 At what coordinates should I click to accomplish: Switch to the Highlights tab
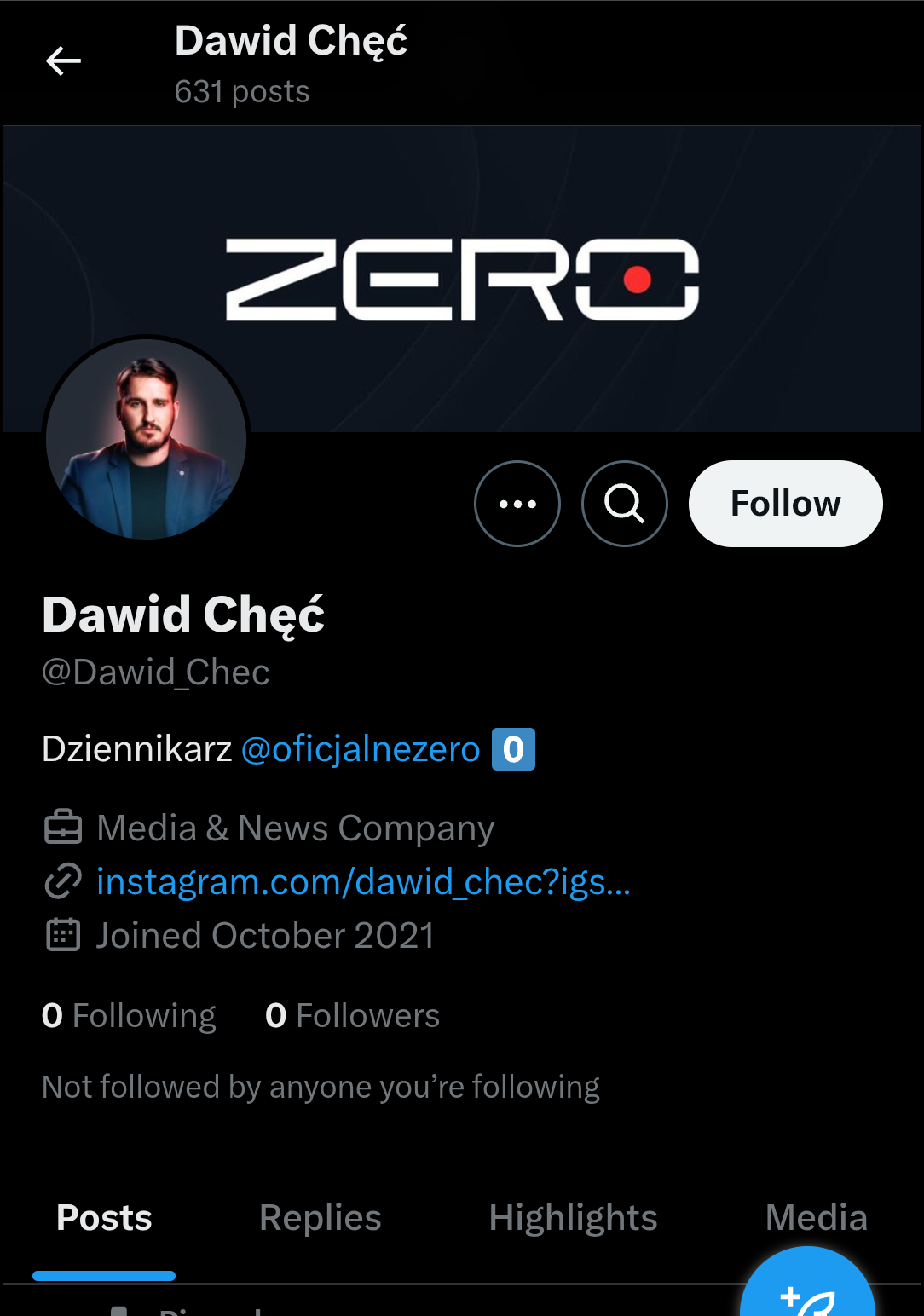click(573, 1217)
